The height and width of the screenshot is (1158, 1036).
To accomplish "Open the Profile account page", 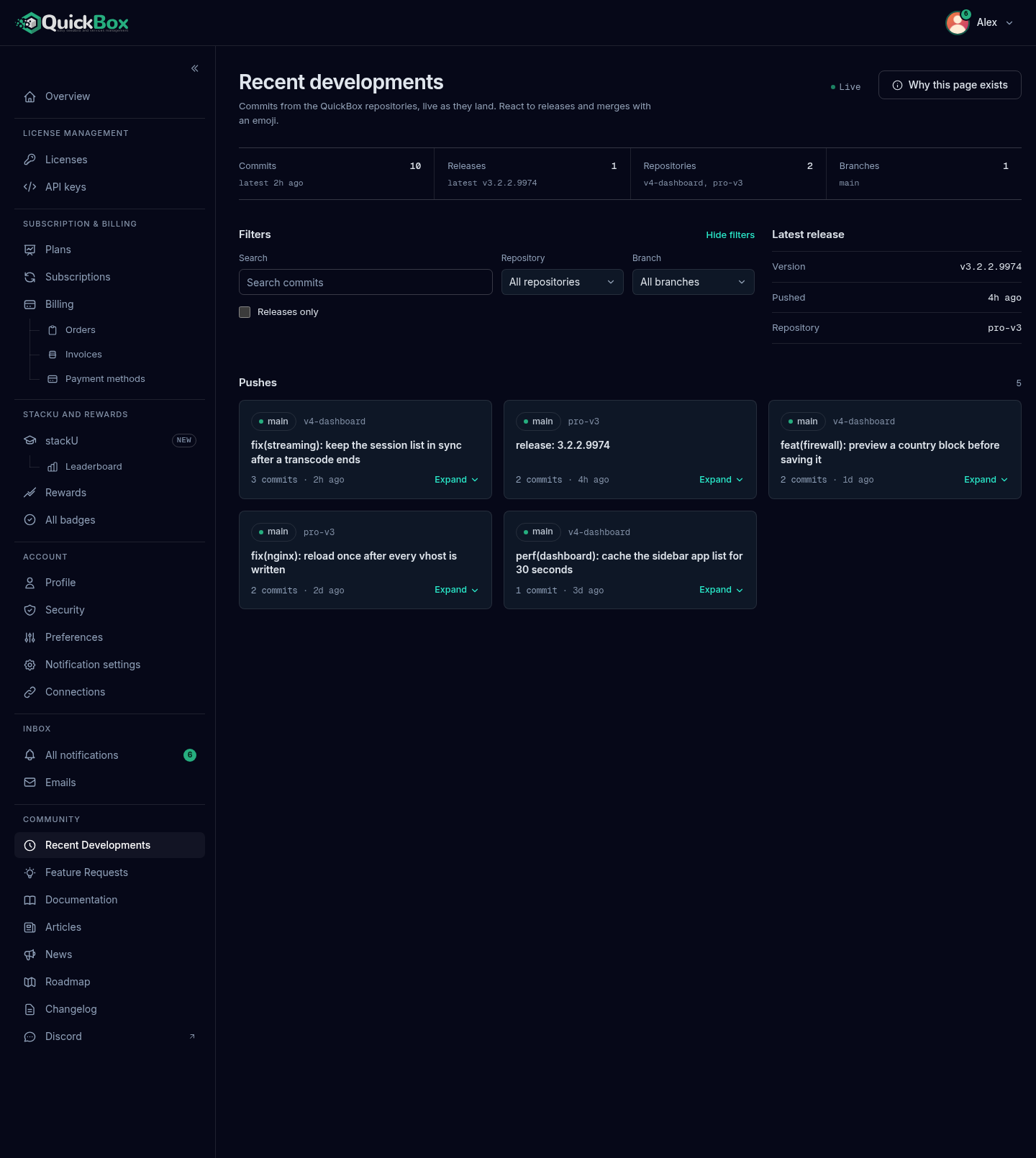I will 109,583.
